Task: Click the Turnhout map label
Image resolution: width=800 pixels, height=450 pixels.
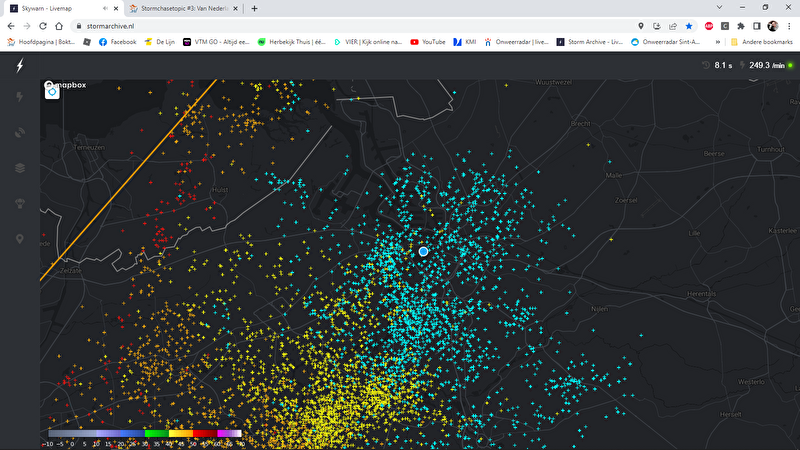Action: tap(770, 149)
